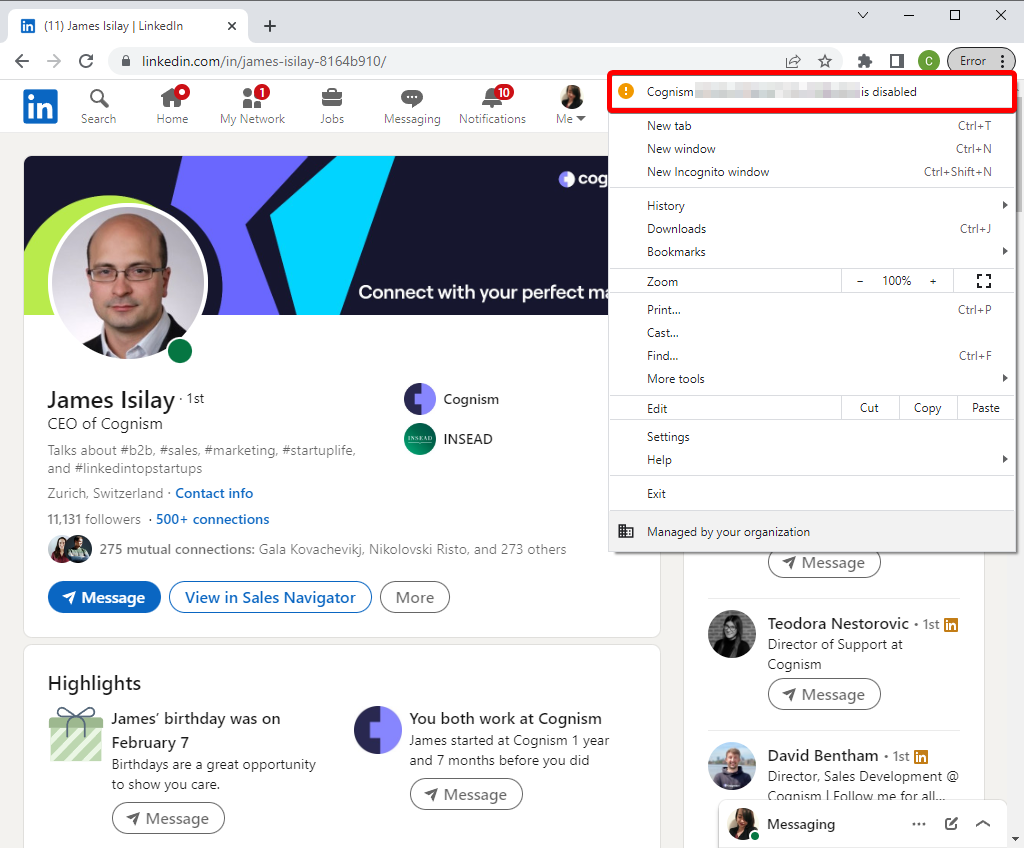
Task: Click Paste in the Edit row
Action: (985, 408)
